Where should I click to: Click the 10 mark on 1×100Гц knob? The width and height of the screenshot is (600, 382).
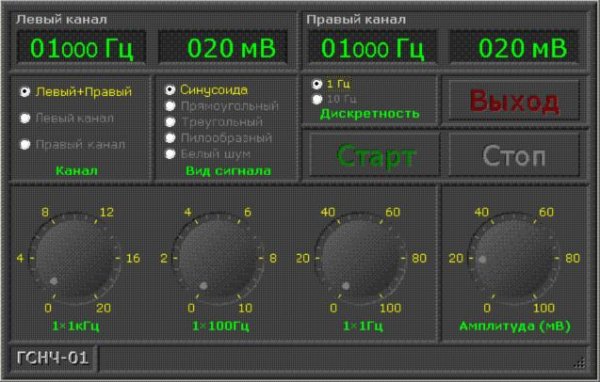coord(245,308)
